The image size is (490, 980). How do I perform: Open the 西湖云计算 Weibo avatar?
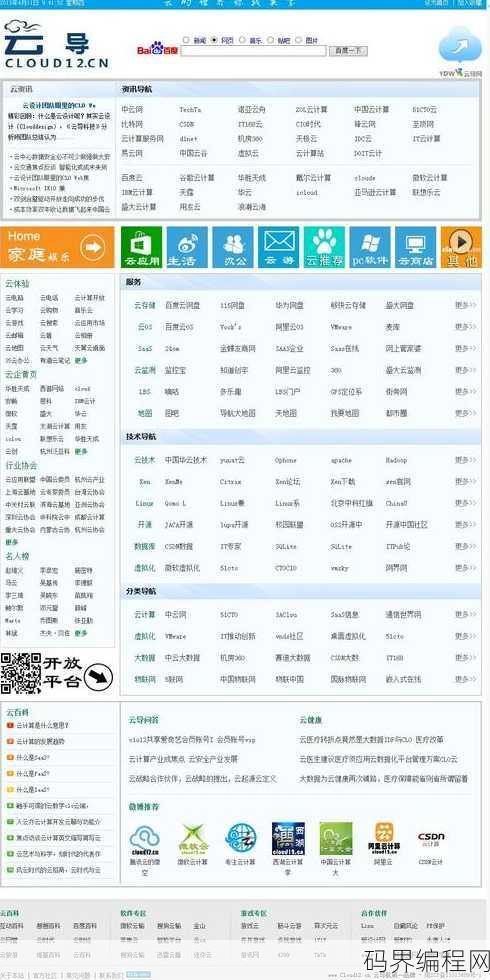288,838
